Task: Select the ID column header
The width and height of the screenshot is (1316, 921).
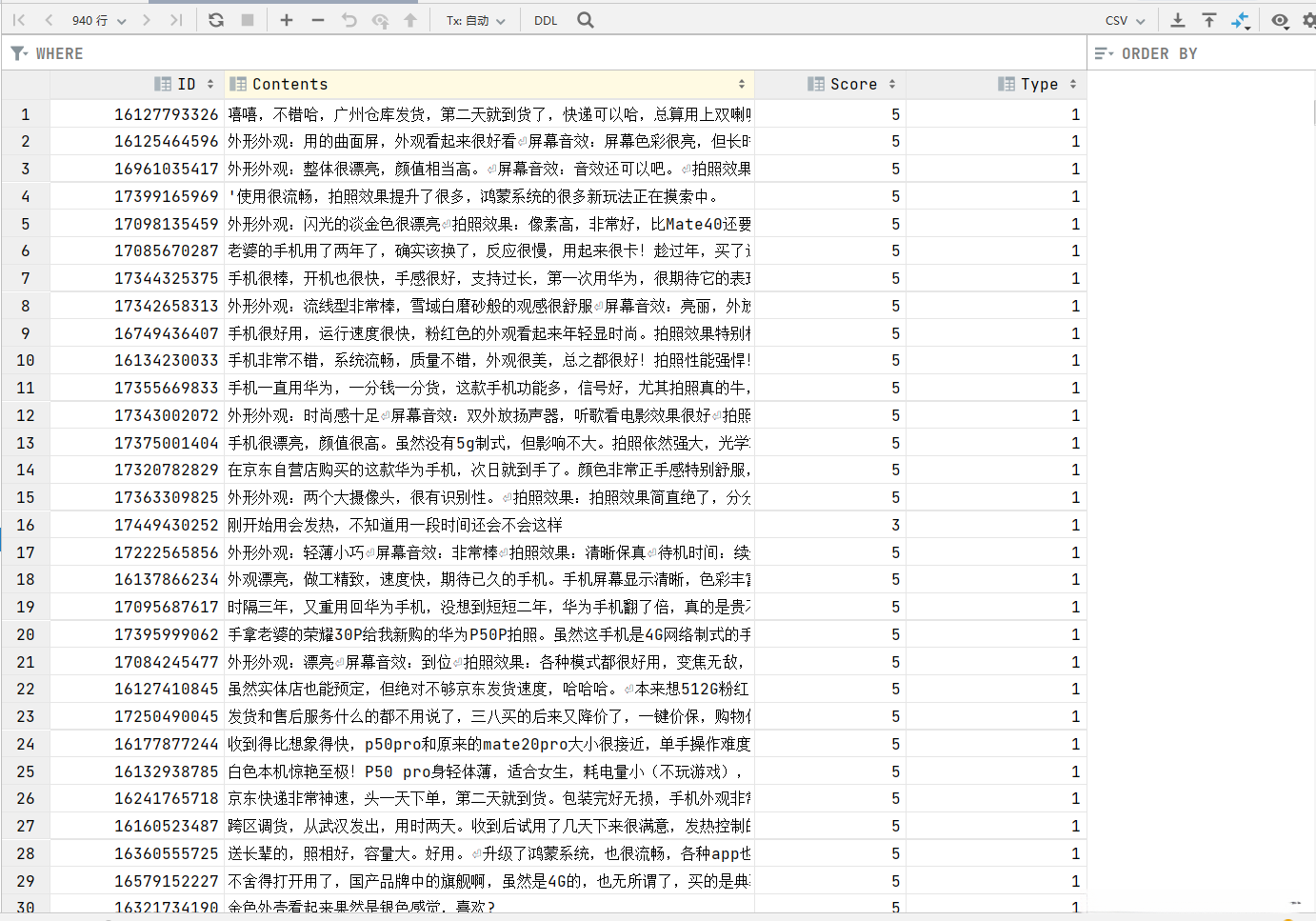Action: (137, 84)
